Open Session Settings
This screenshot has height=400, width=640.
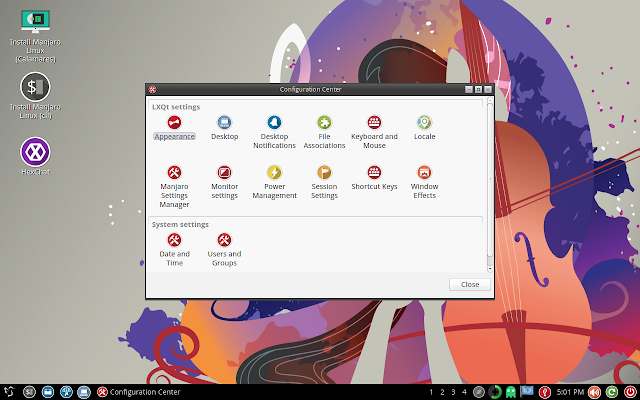(x=324, y=182)
